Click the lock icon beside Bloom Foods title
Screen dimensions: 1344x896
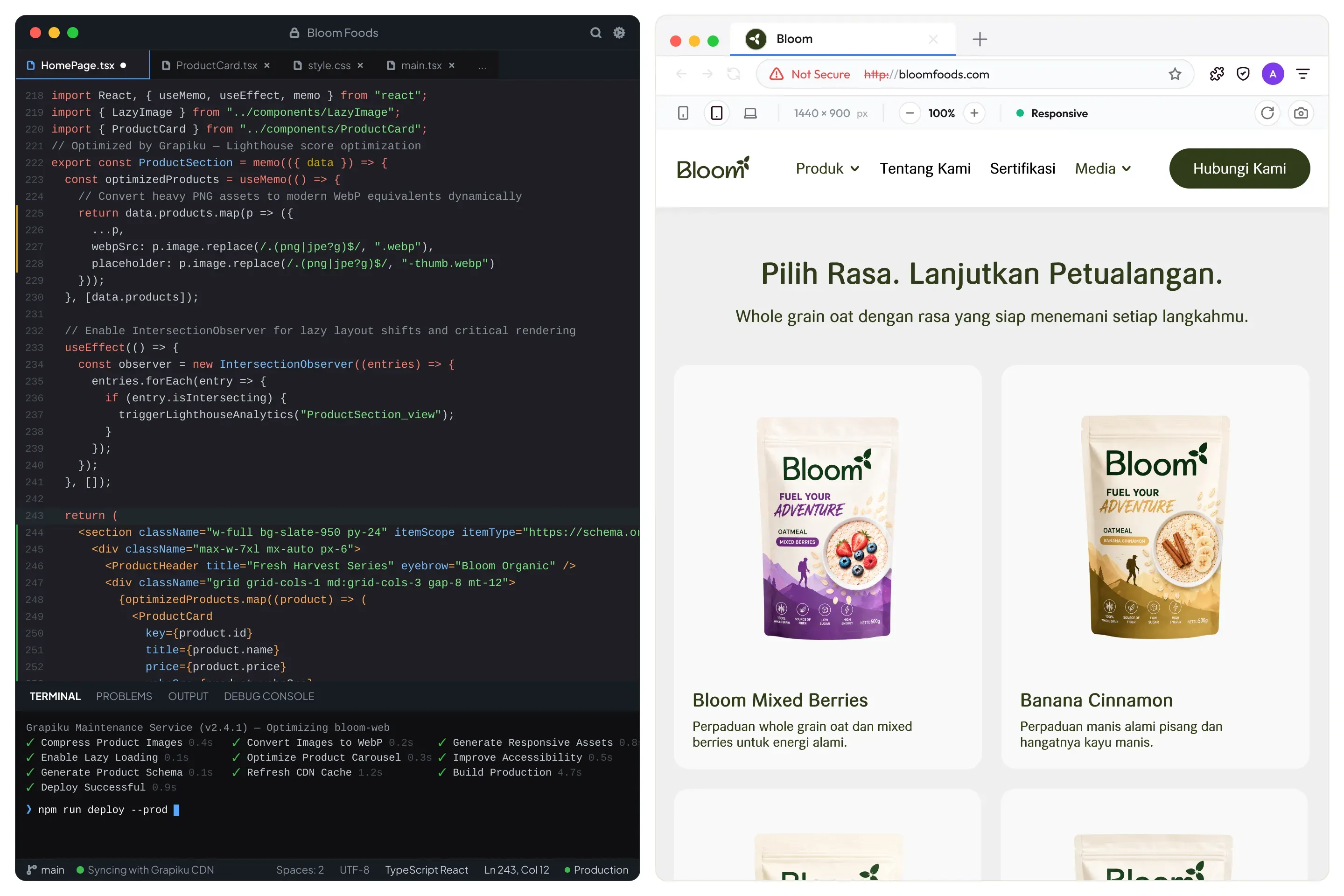pyautogui.click(x=294, y=33)
